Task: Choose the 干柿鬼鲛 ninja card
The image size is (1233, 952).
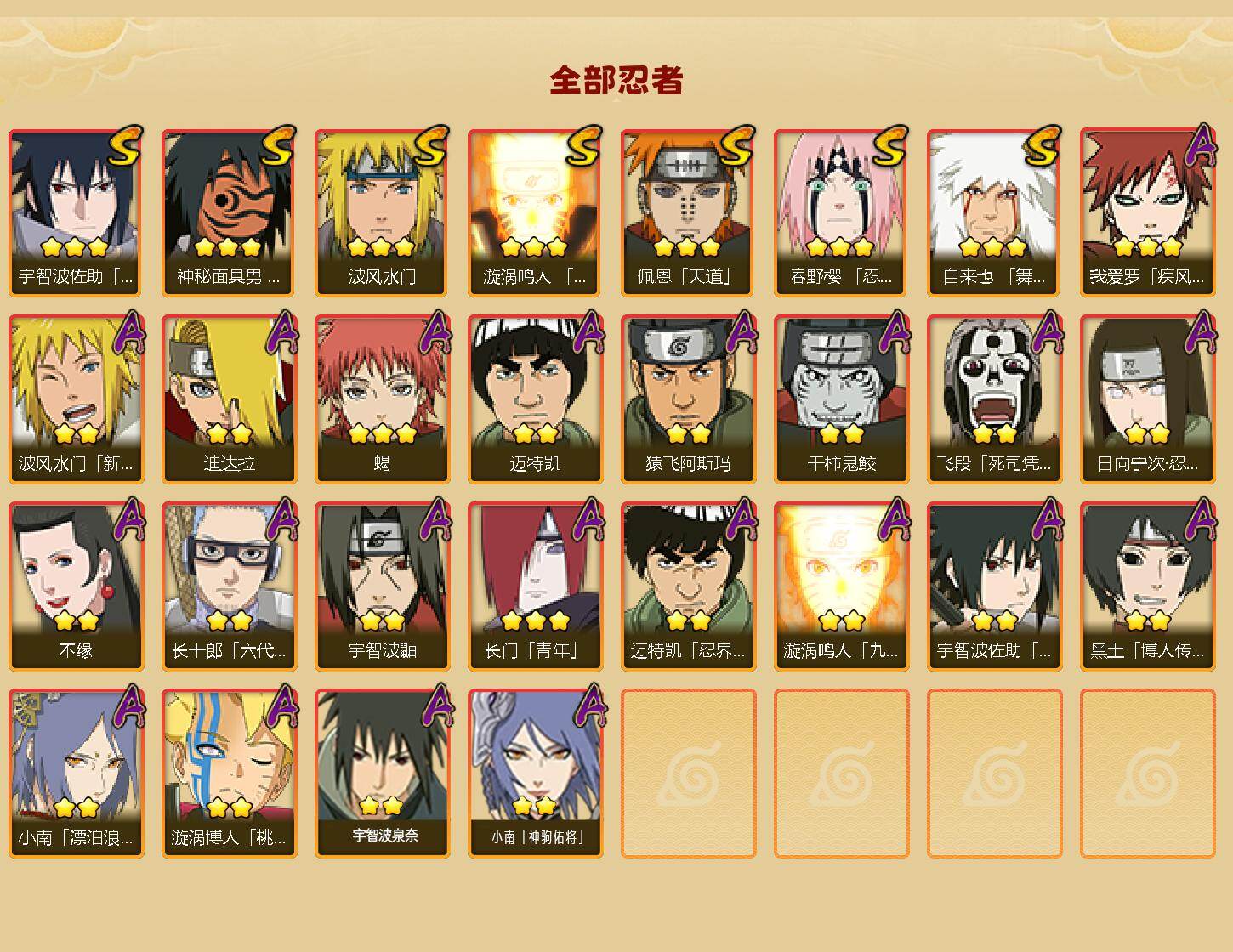Action: coord(841,399)
